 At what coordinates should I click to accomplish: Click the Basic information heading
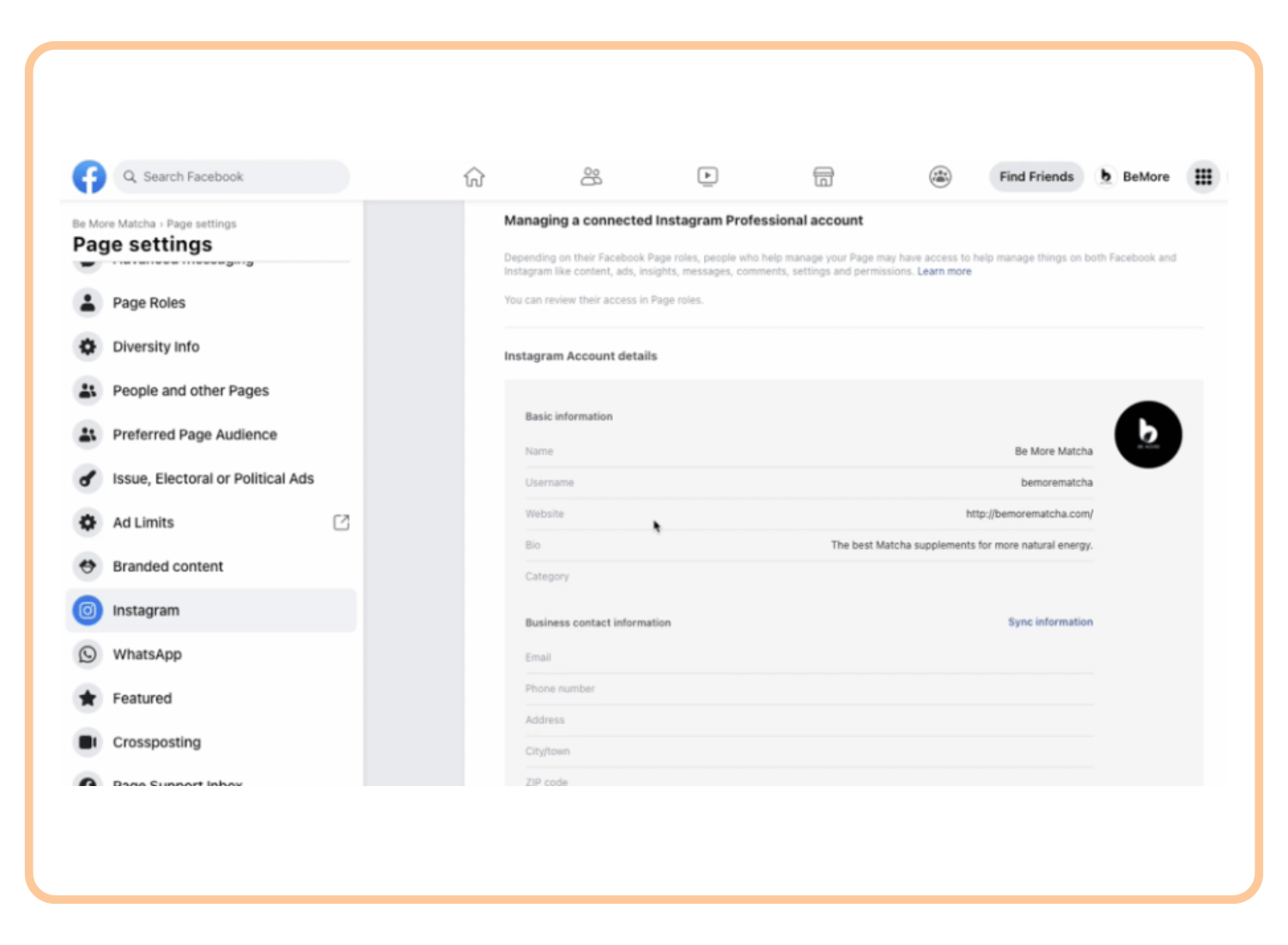coord(568,417)
